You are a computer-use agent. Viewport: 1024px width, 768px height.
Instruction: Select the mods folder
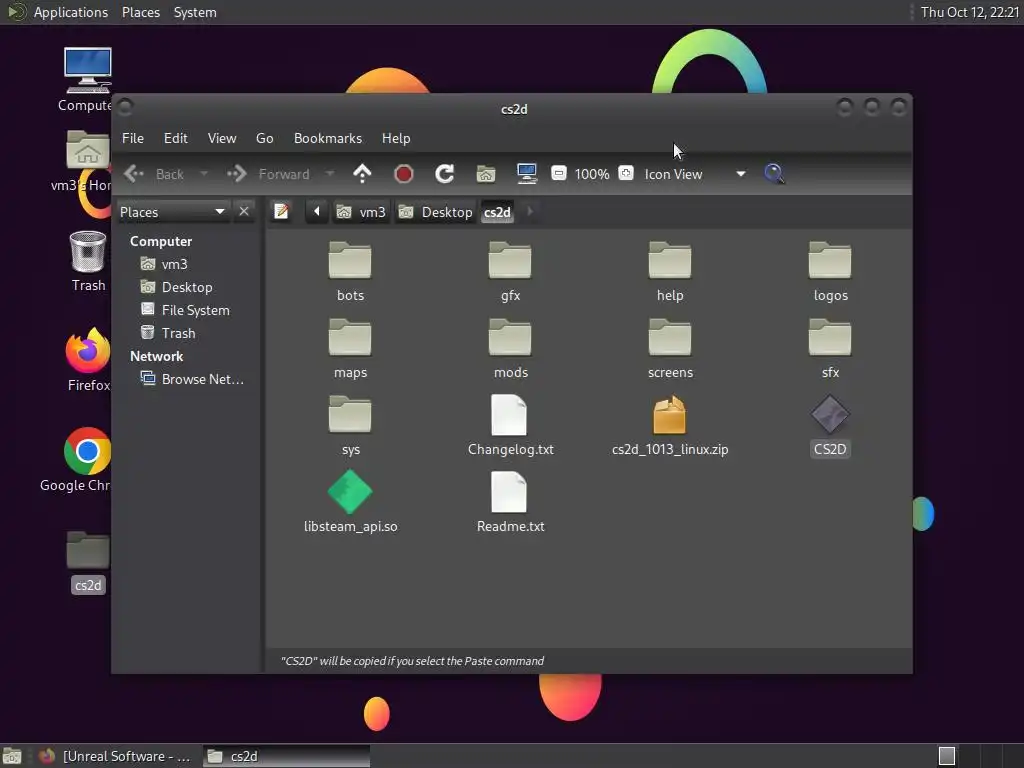coord(510,349)
